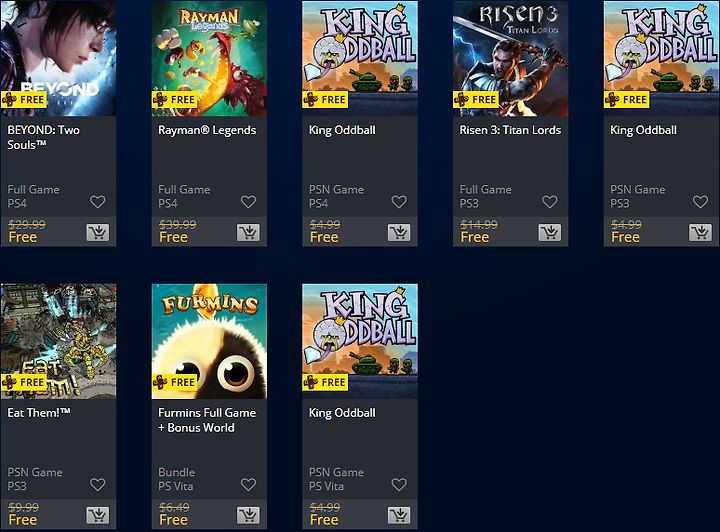
Task: Toggle wishlist heart for Rayman Legends
Action: point(248,202)
